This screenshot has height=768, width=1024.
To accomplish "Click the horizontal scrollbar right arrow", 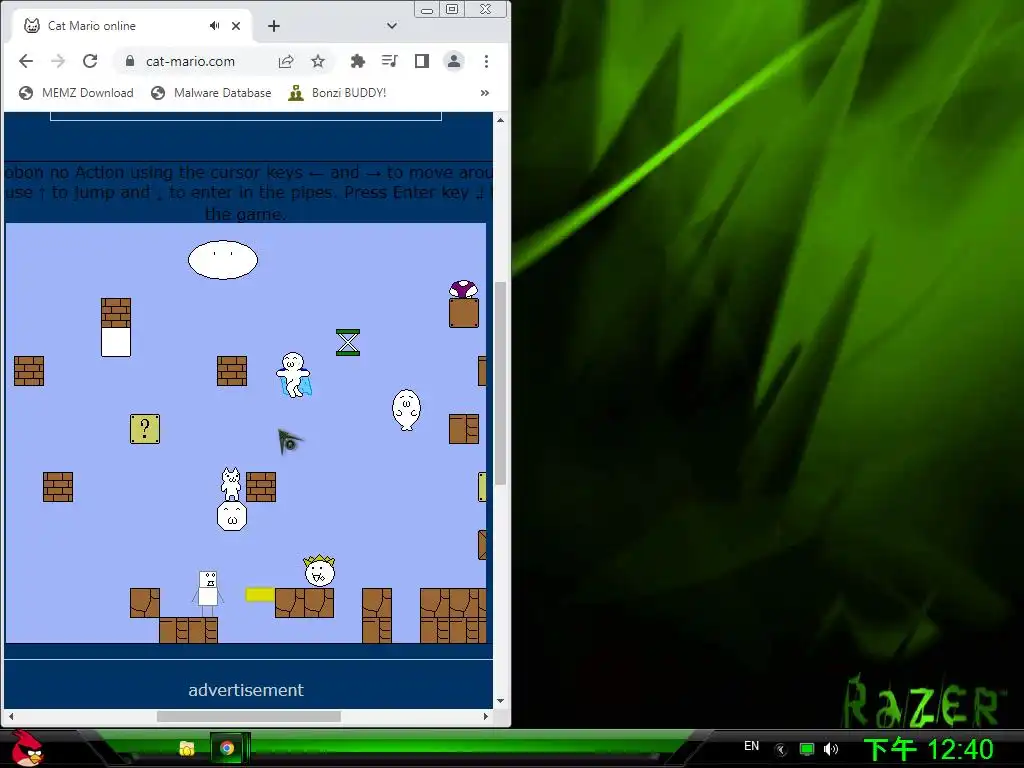I will coord(485,716).
